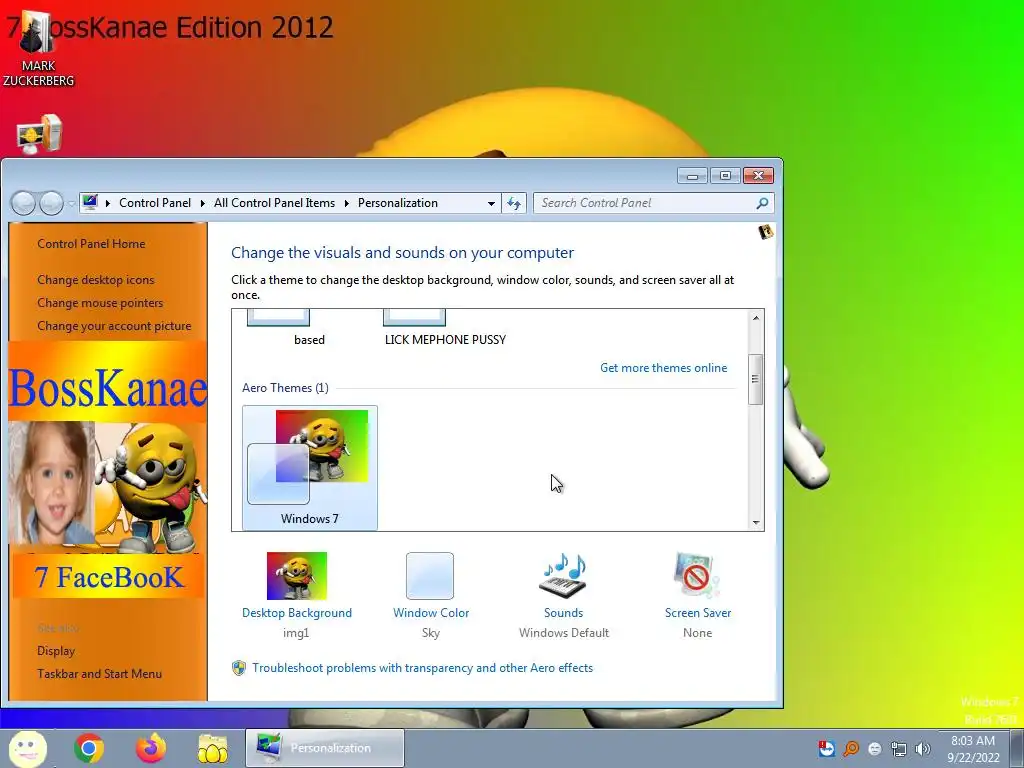Viewport: 1024px width, 768px height.
Task: Click the Sounds link text
Action: pos(564,613)
